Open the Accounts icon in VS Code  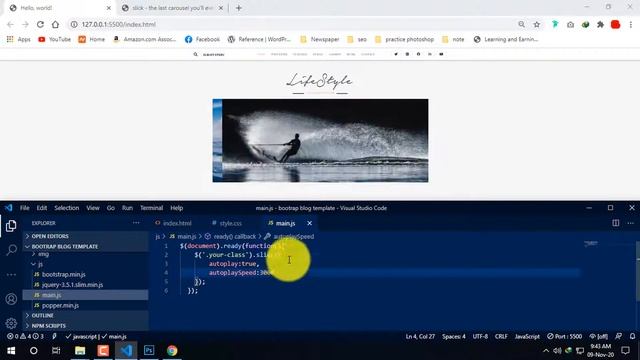click(11, 299)
